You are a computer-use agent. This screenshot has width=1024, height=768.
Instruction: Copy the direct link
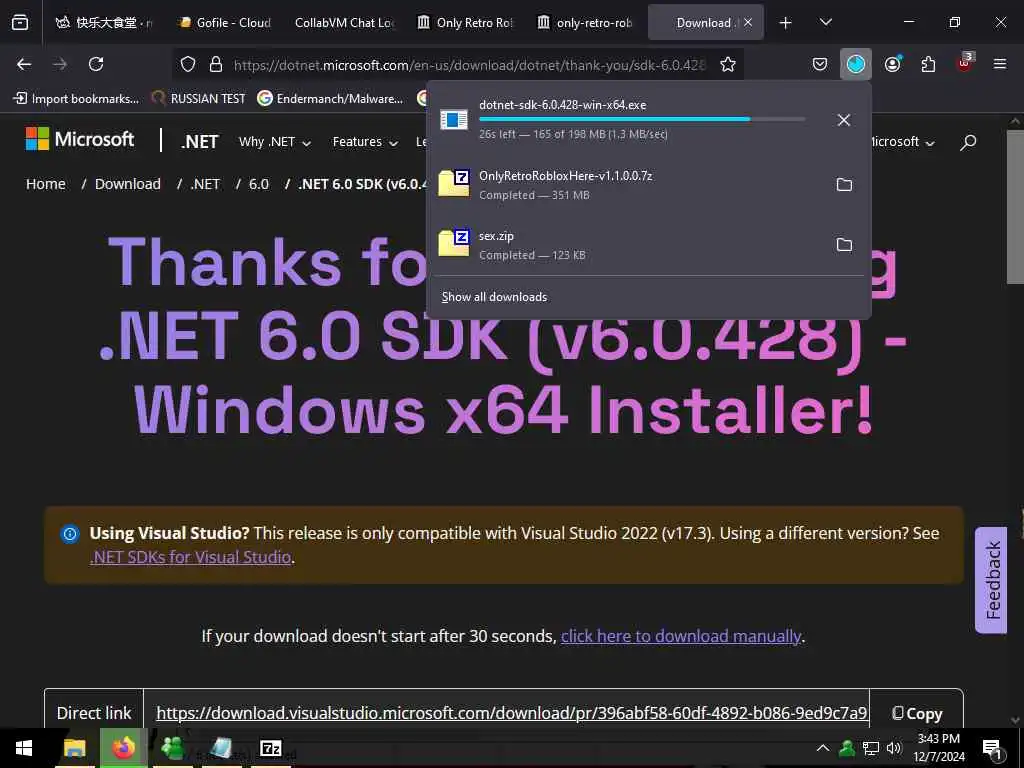click(917, 713)
